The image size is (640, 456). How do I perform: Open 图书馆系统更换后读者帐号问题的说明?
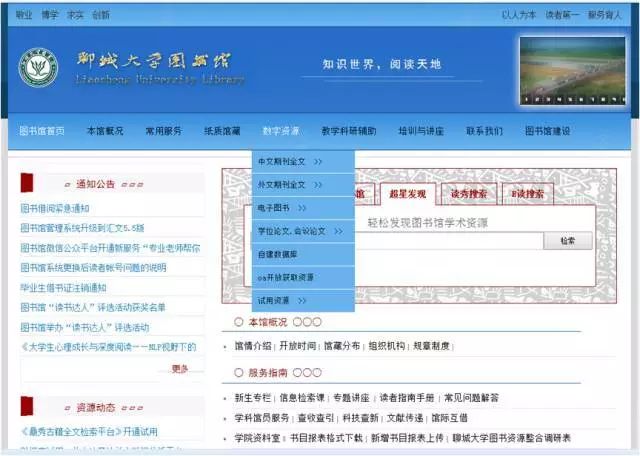pyautogui.click(x=93, y=268)
